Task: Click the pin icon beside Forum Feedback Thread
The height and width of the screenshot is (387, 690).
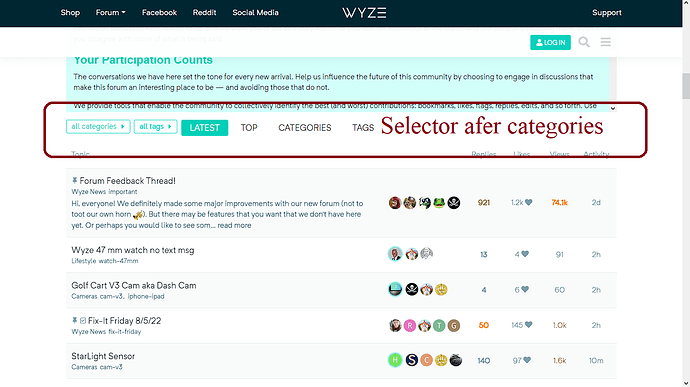Action: (x=74, y=181)
